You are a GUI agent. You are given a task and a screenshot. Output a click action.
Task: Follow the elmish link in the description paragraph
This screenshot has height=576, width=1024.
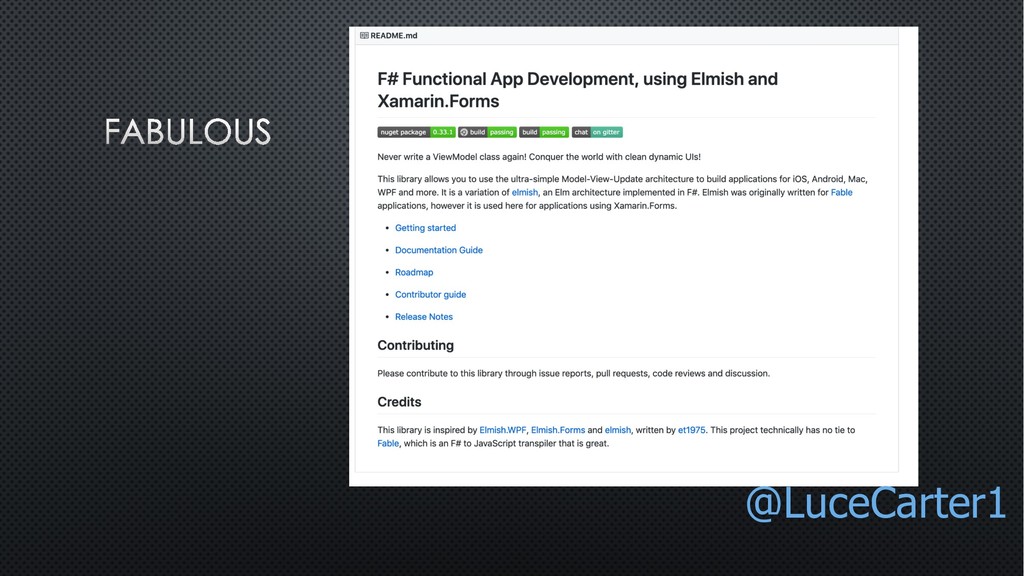click(524, 193)
